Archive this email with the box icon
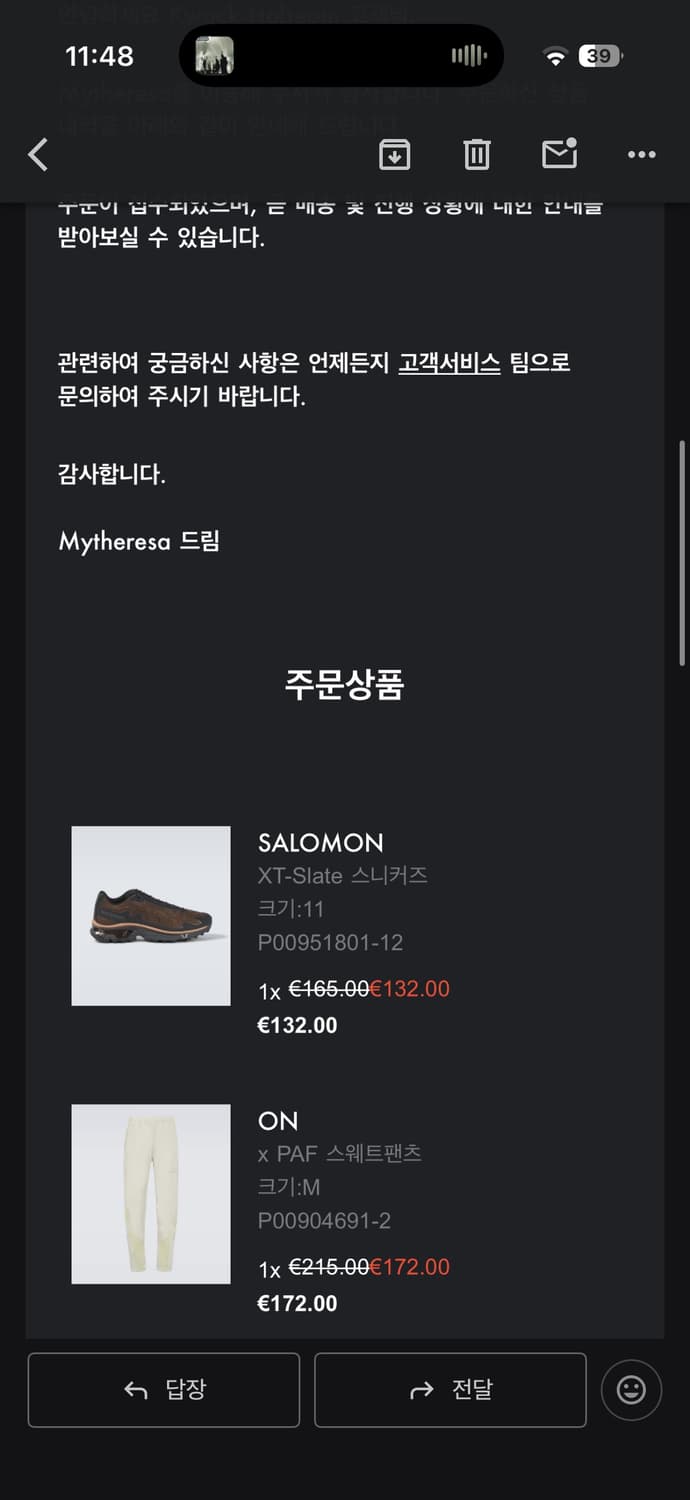 click(x=394, y=155)
